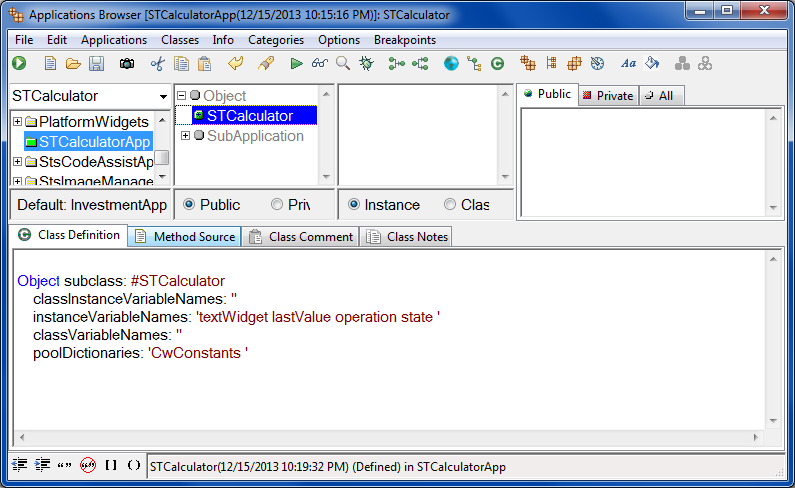Screen dimensions: 795x488
Task: Select the Public radio button
Action: pos(190,204)
